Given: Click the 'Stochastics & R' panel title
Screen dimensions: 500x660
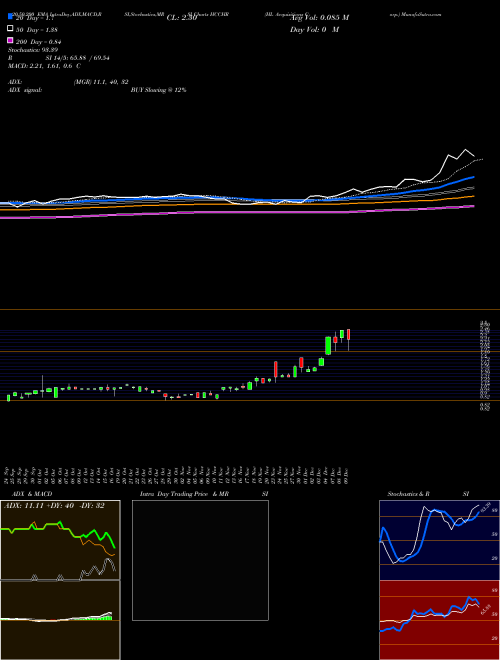Looking at the screenshot, I should coord(408,494).
